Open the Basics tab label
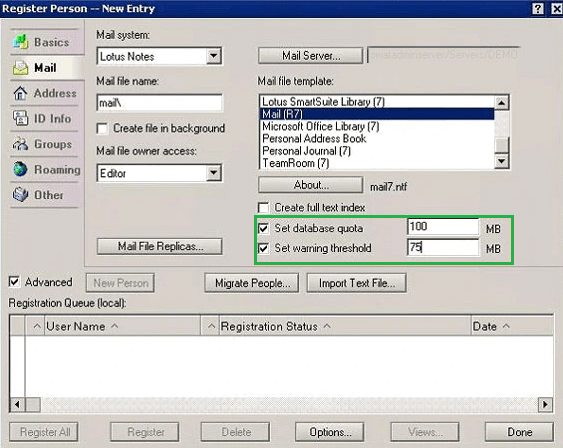Viewport: 563px width, 448px height. click(x=51, y=42)
